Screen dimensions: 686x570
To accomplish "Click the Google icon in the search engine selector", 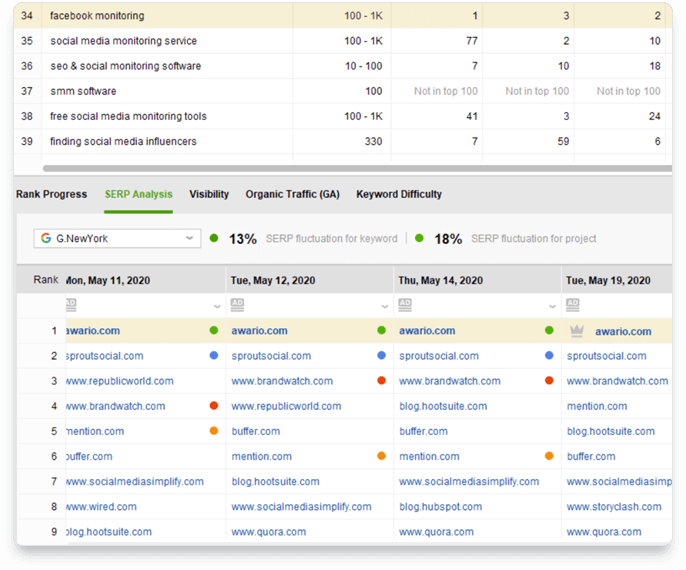I will coord(46,238).
